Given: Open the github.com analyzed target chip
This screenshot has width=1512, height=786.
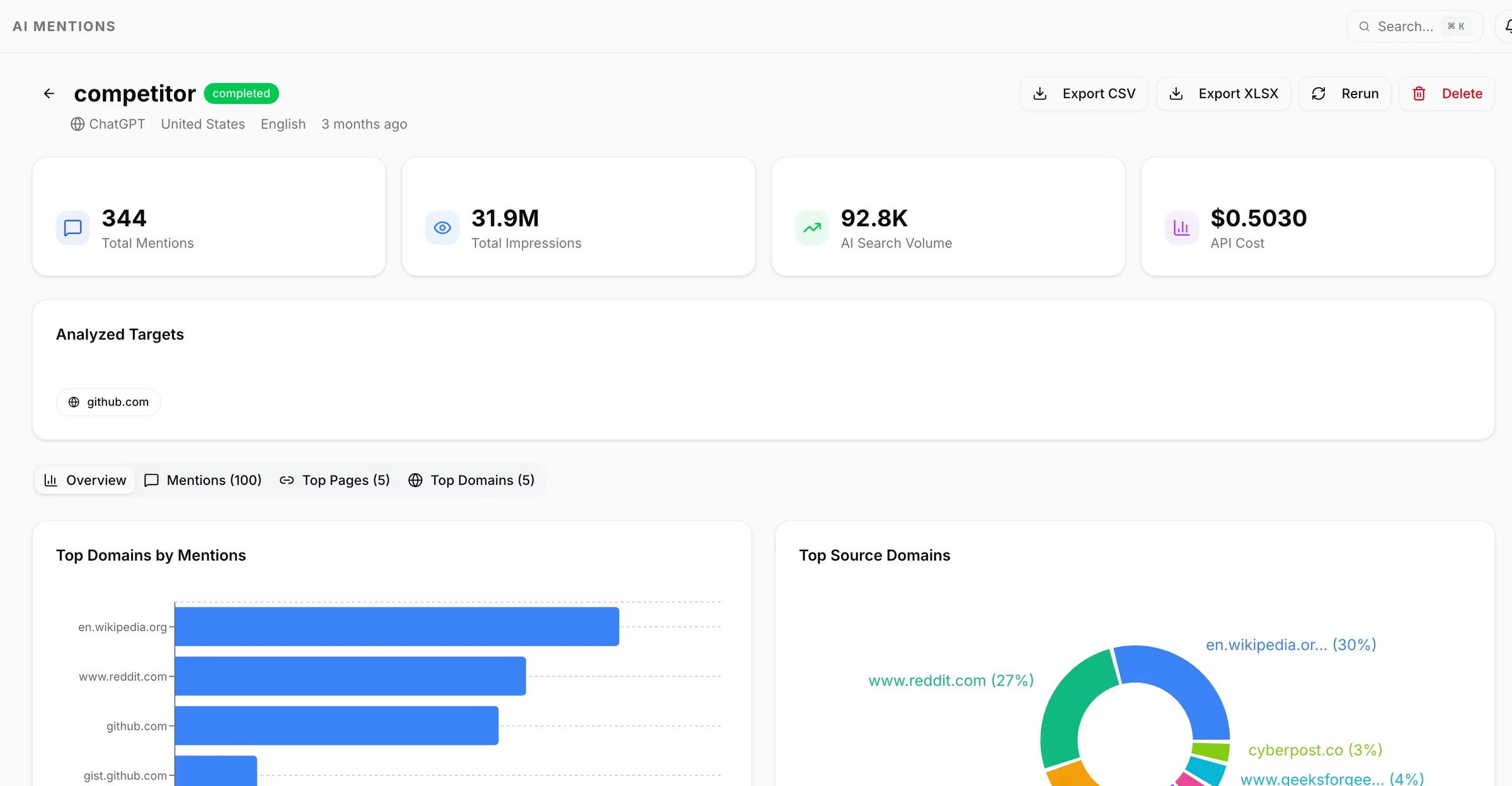Looking at the screenshot, I should click(x=108, y=402).
